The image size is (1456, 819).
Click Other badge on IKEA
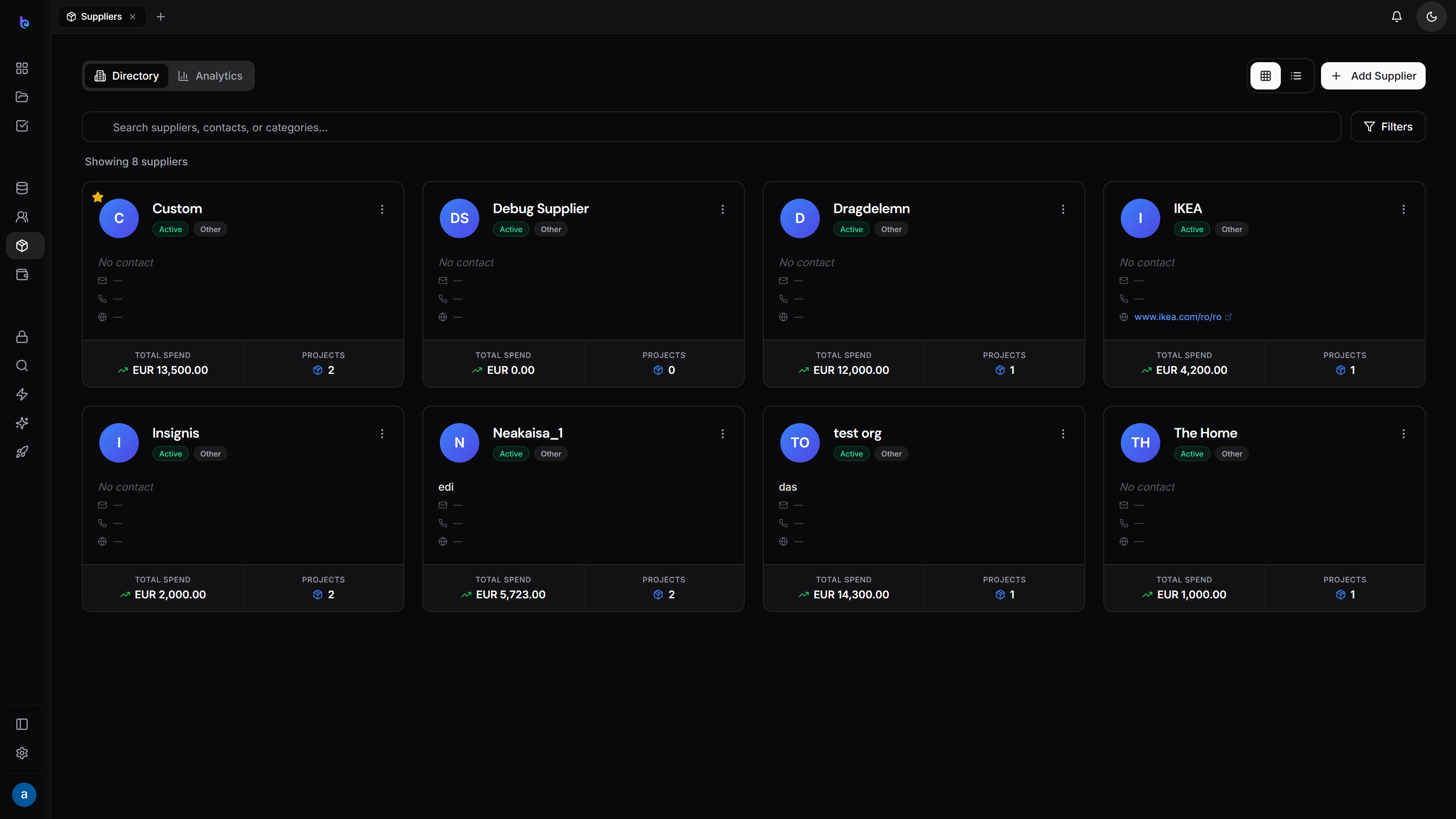[x=1232, y=229]
